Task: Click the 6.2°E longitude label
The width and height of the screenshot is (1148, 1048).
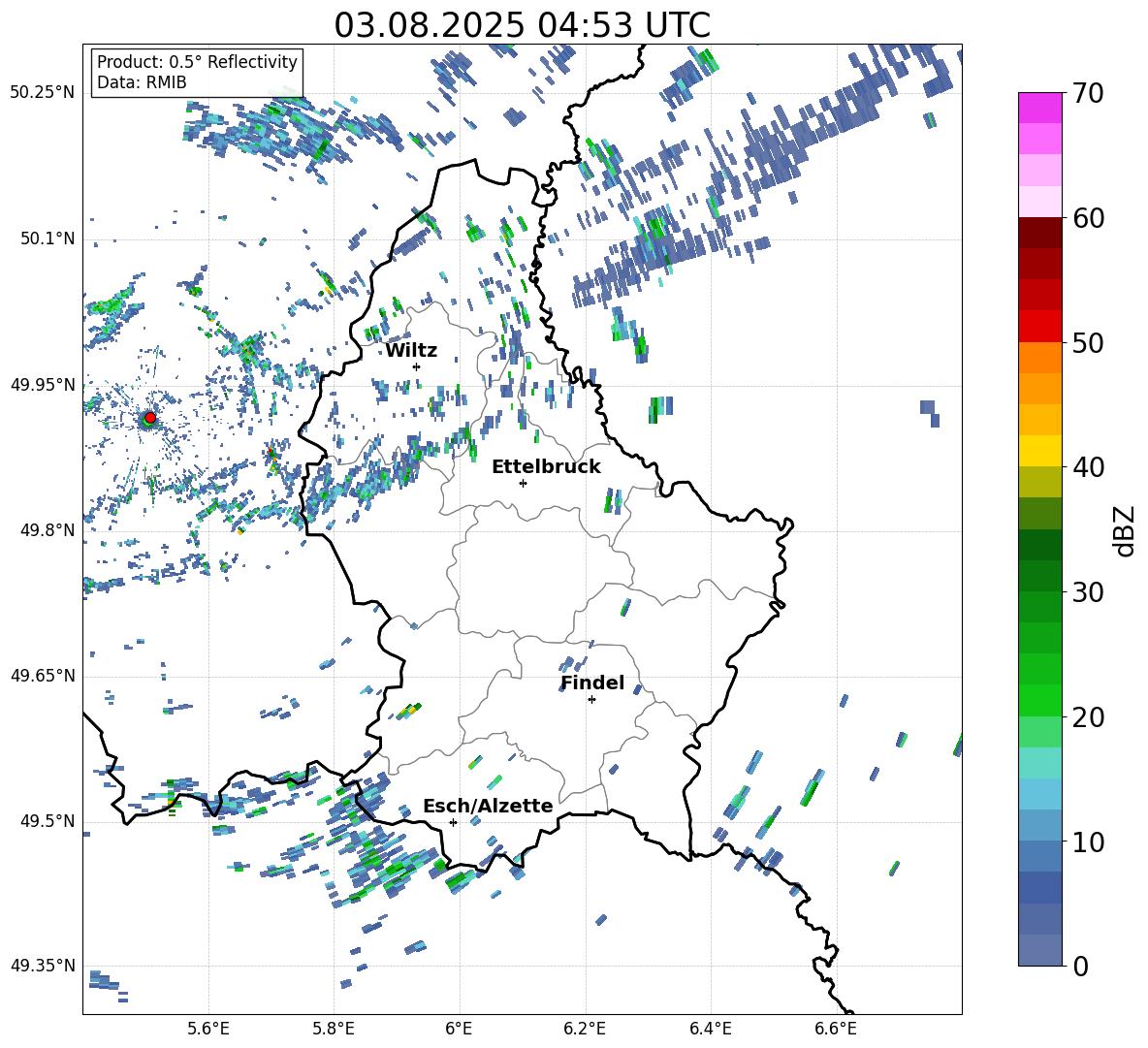Action: tap(585, 1029)
